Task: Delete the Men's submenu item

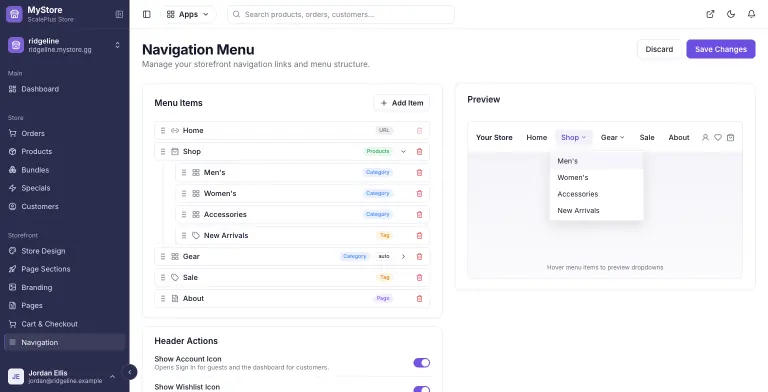Action: click(419, 172)
